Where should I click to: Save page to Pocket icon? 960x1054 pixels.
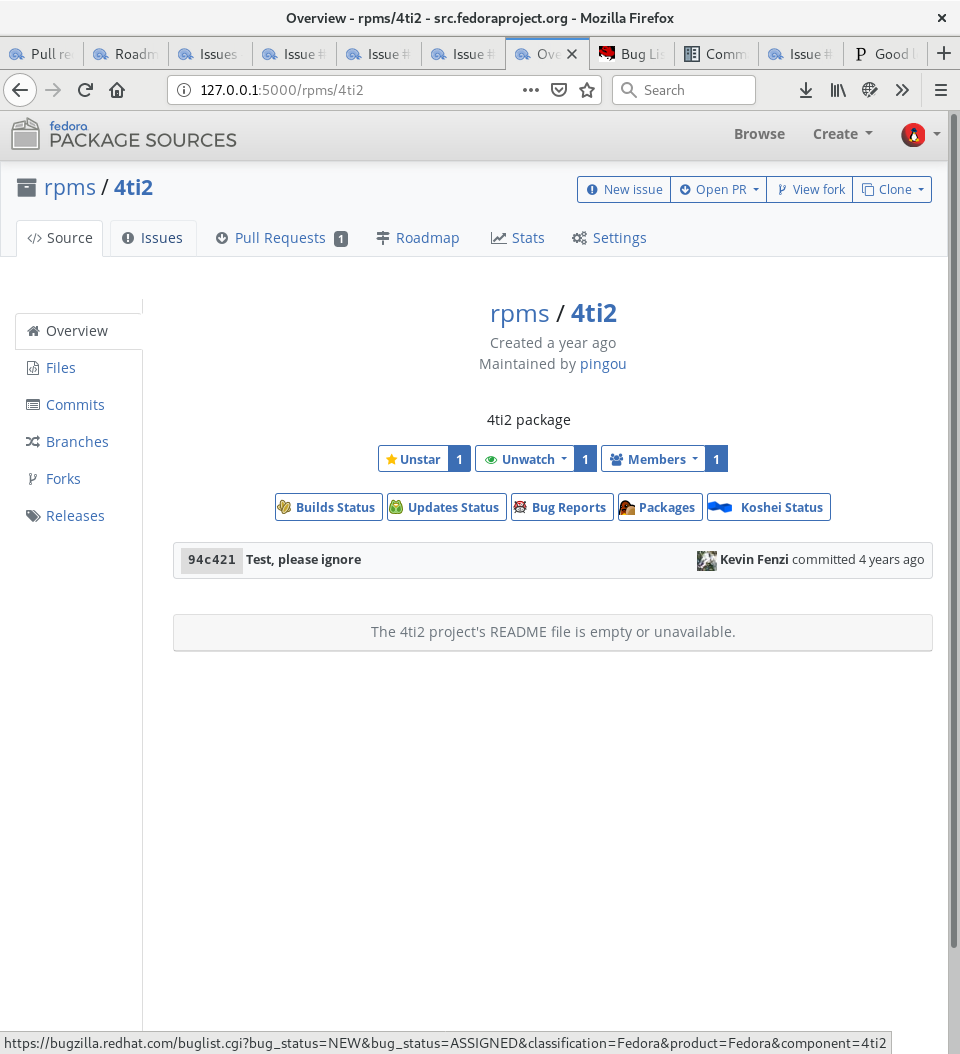[559, 90]
